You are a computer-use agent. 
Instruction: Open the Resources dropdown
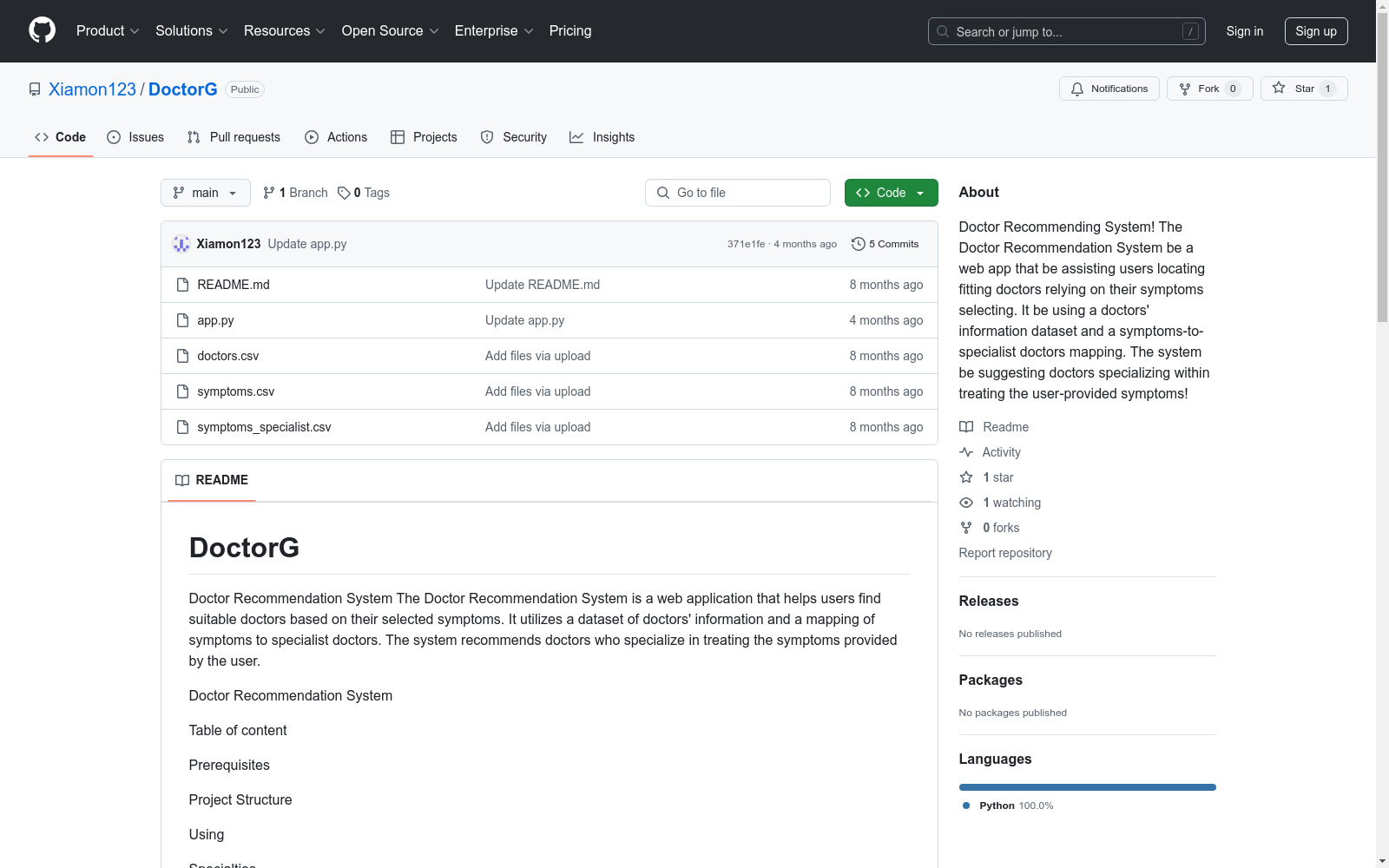pyautogui.click(x=285, y=30)
